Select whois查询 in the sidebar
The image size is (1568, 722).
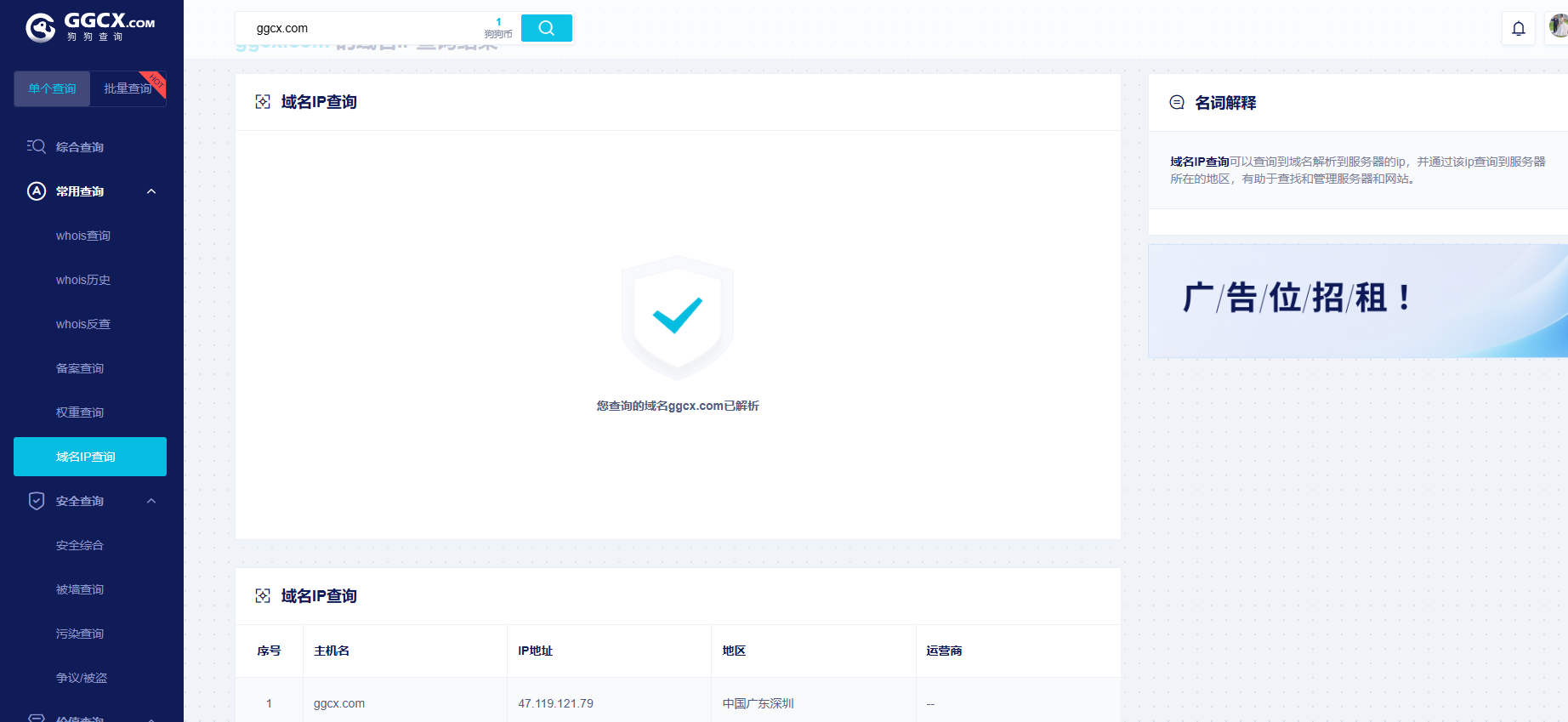[83, 236]
